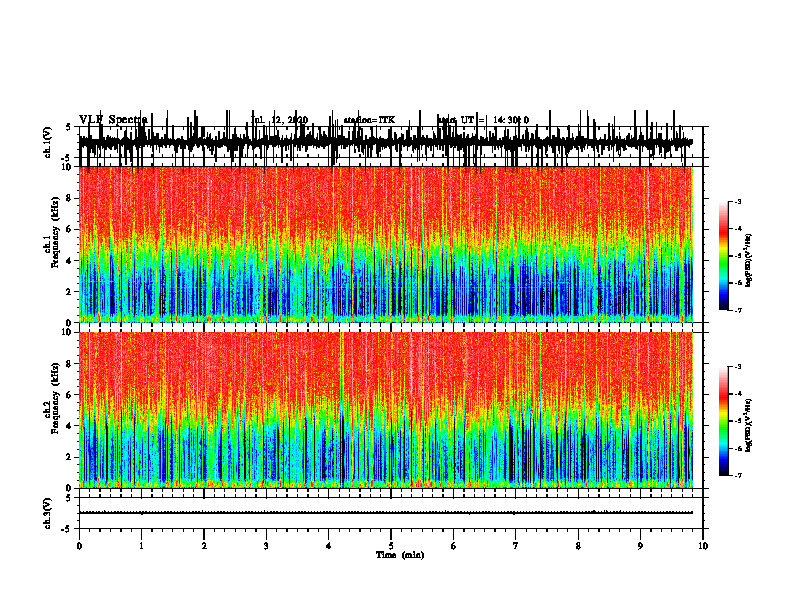The width and height of the screenshot is (792, 612).
Task: Click time axis tick '3'
Action: pos(266,546)
